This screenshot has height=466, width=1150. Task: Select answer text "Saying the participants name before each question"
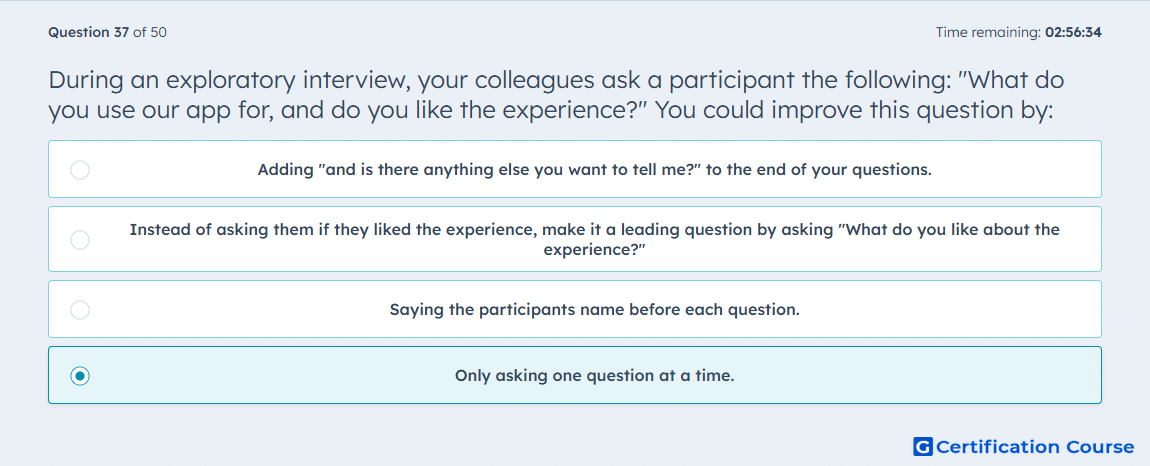point(594,310)
